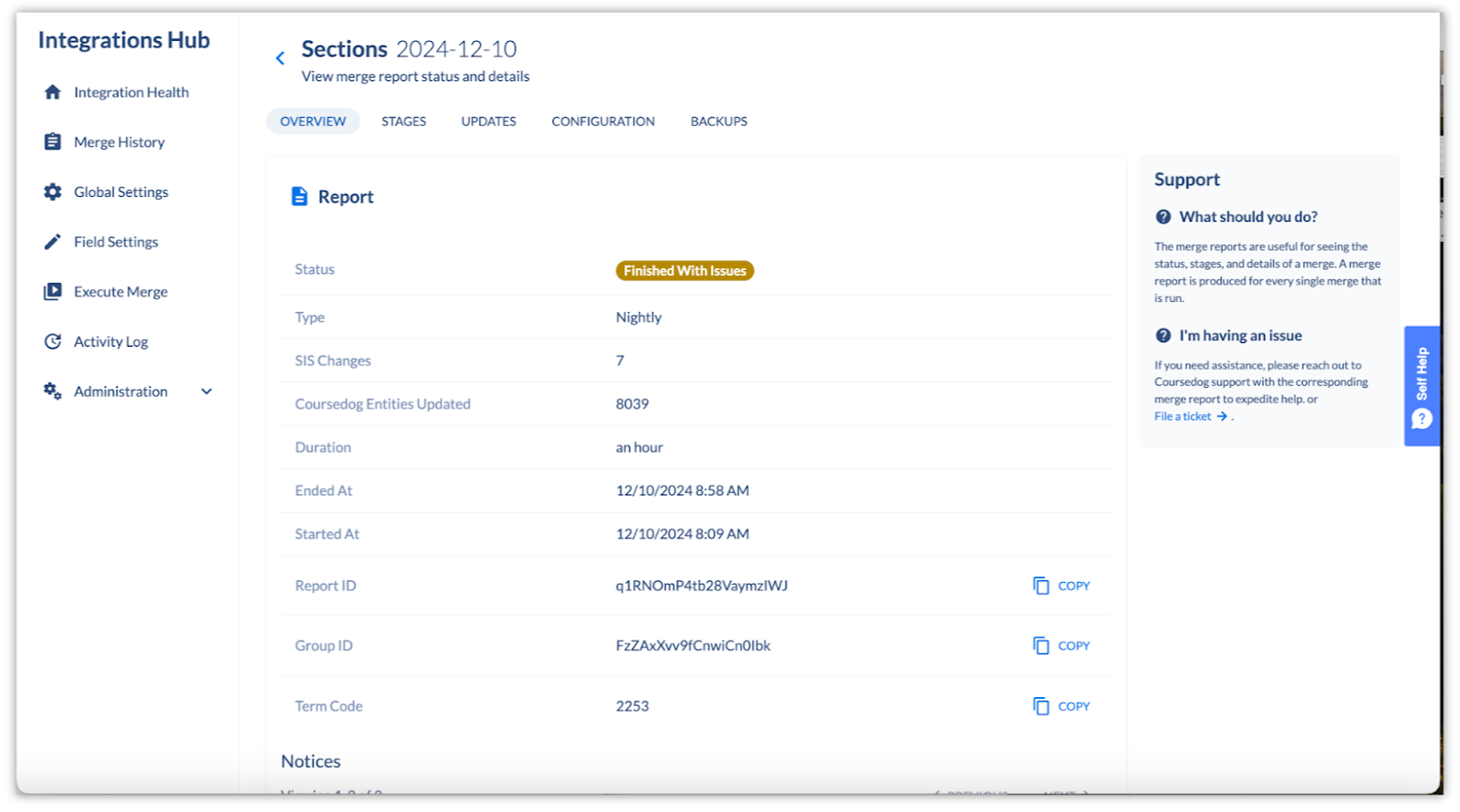Open the Overview tab
Image resolution: width=1460 pixels, height=812 pixels.
point(313,121)
